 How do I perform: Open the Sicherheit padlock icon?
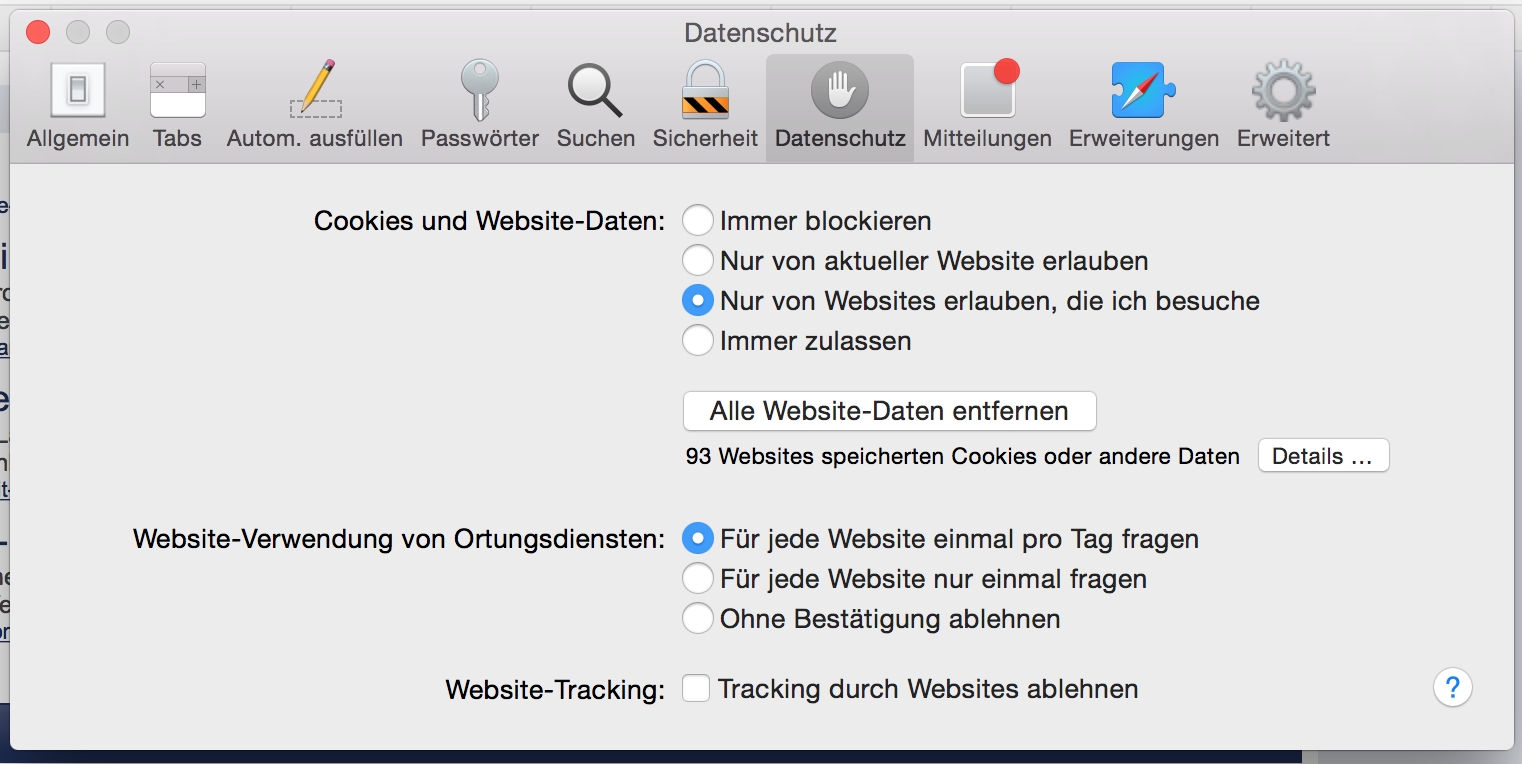click(x=705, y=92)
